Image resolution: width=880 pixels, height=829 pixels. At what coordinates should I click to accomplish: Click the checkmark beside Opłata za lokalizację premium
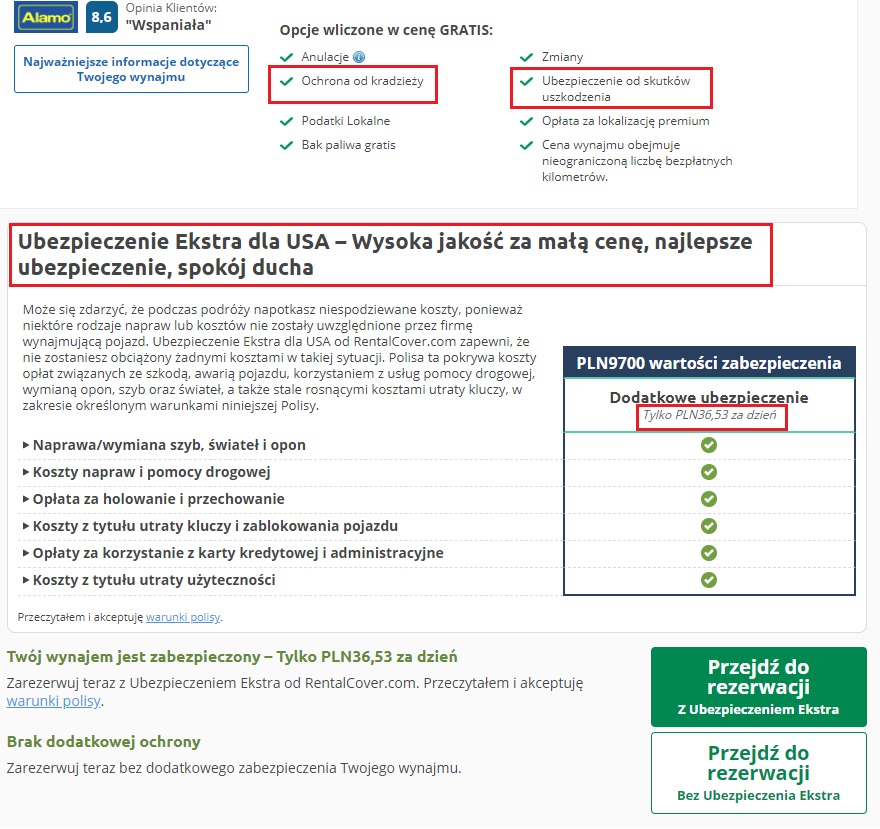pos(526,121)
